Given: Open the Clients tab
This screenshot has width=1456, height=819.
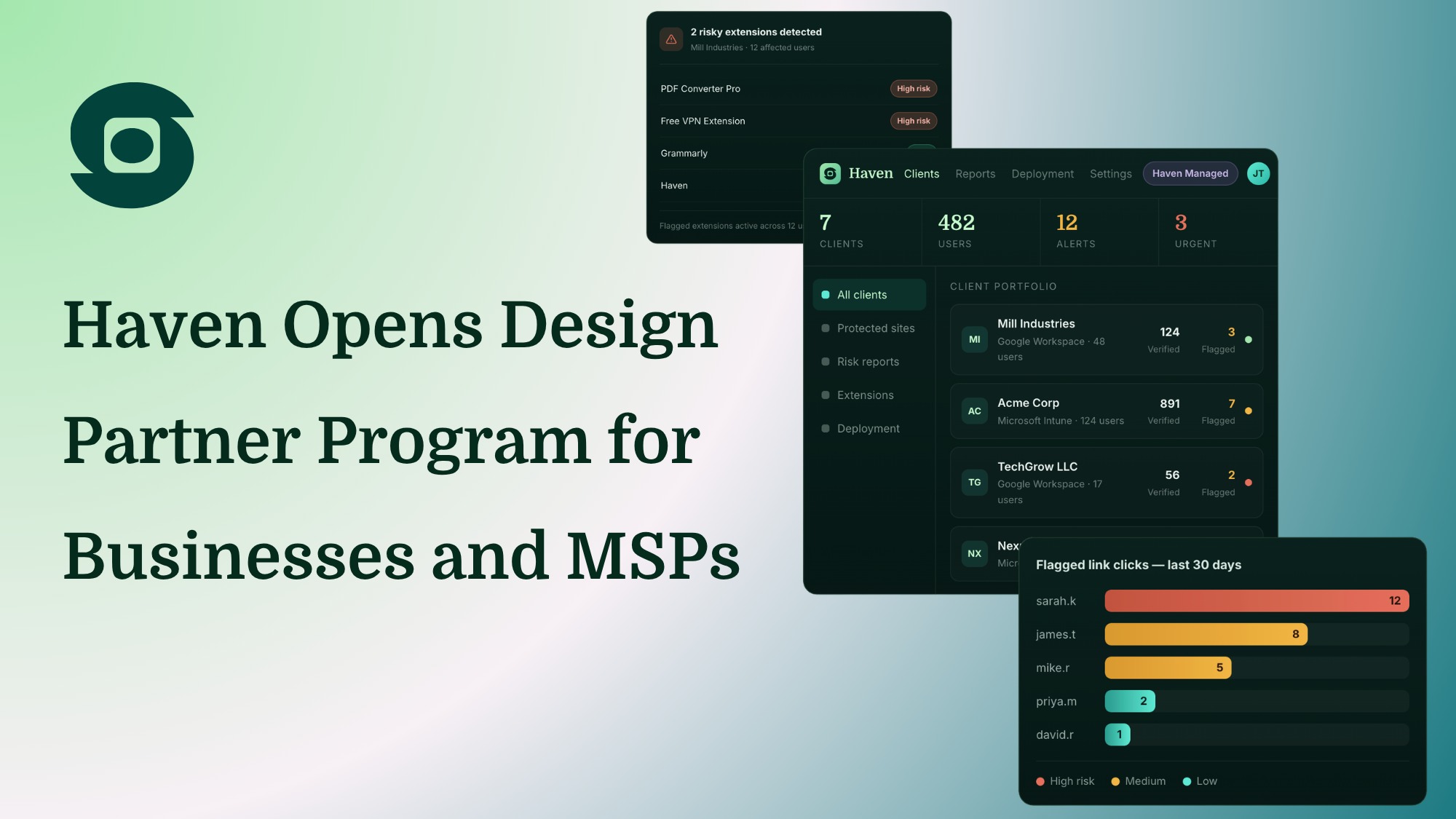Looking at the screenshot, I should click(x=922, y=173).
